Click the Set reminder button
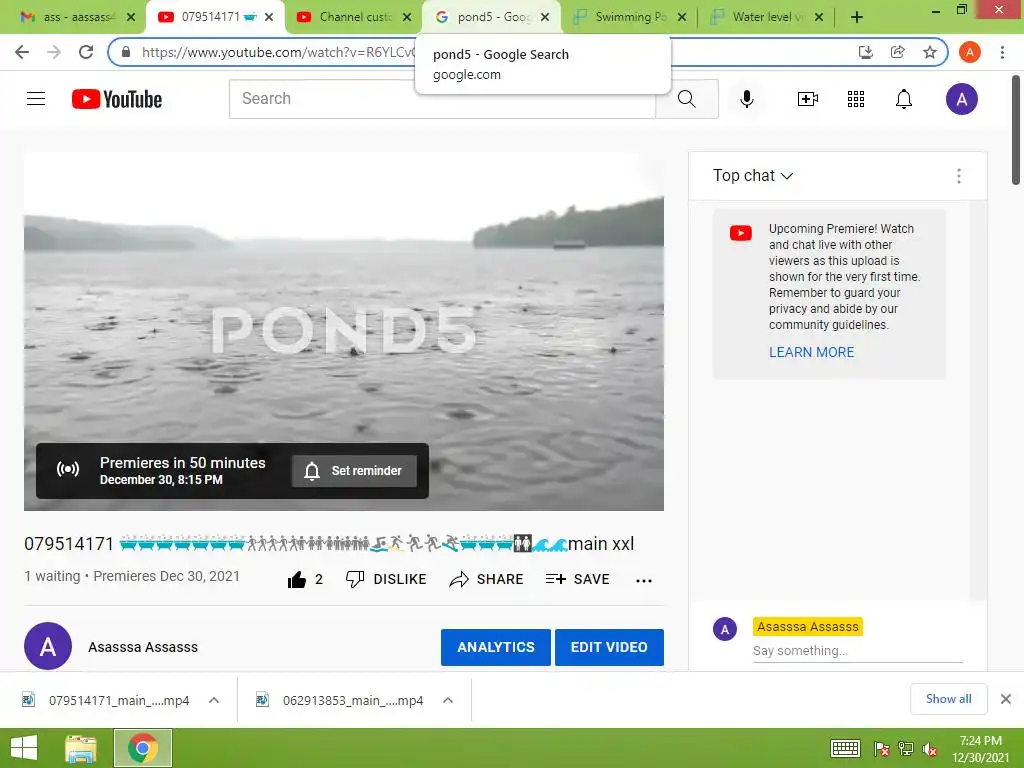1024x768 pixels. tap(354, 471)
